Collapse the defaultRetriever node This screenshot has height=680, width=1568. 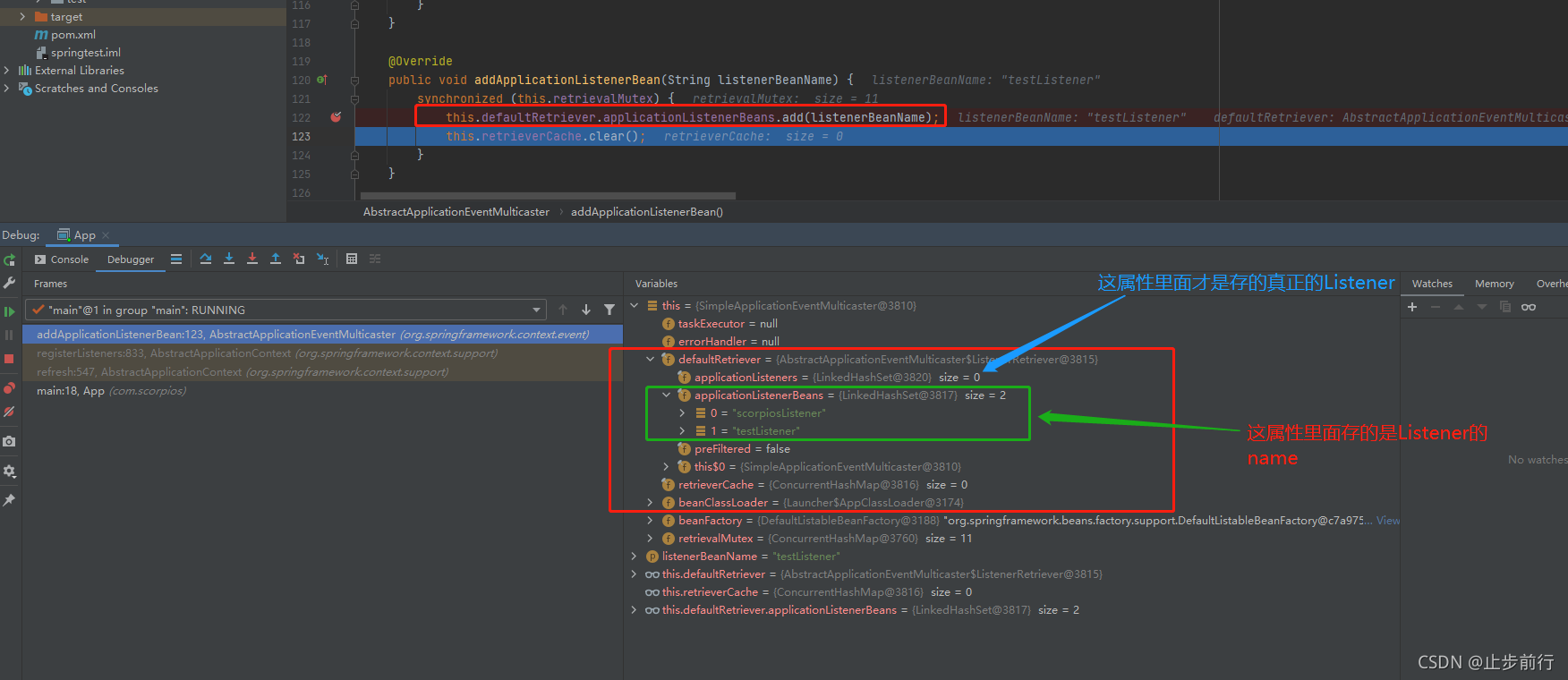(x=651, y=360)
